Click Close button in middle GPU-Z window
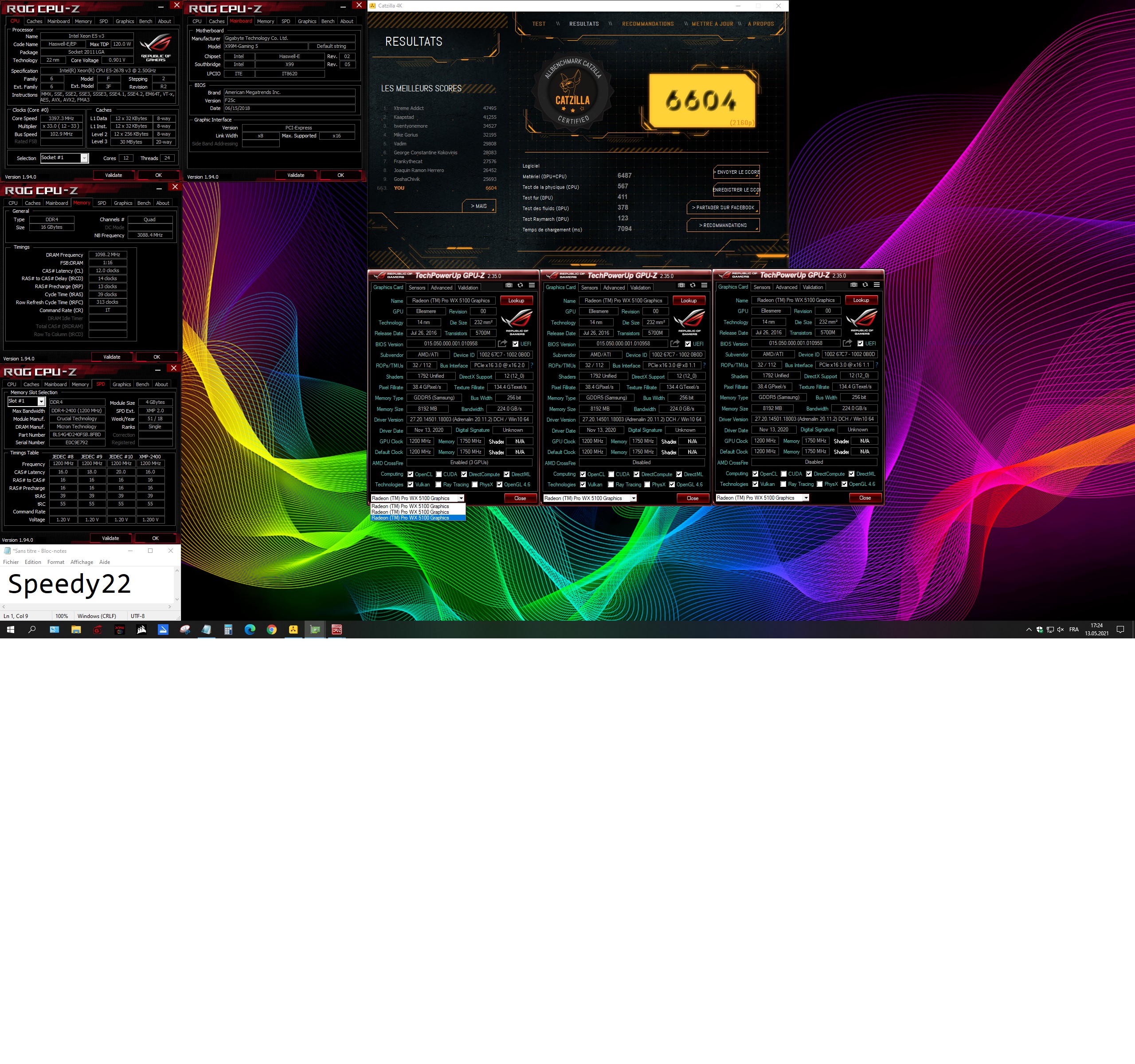 tap(693, 498)
